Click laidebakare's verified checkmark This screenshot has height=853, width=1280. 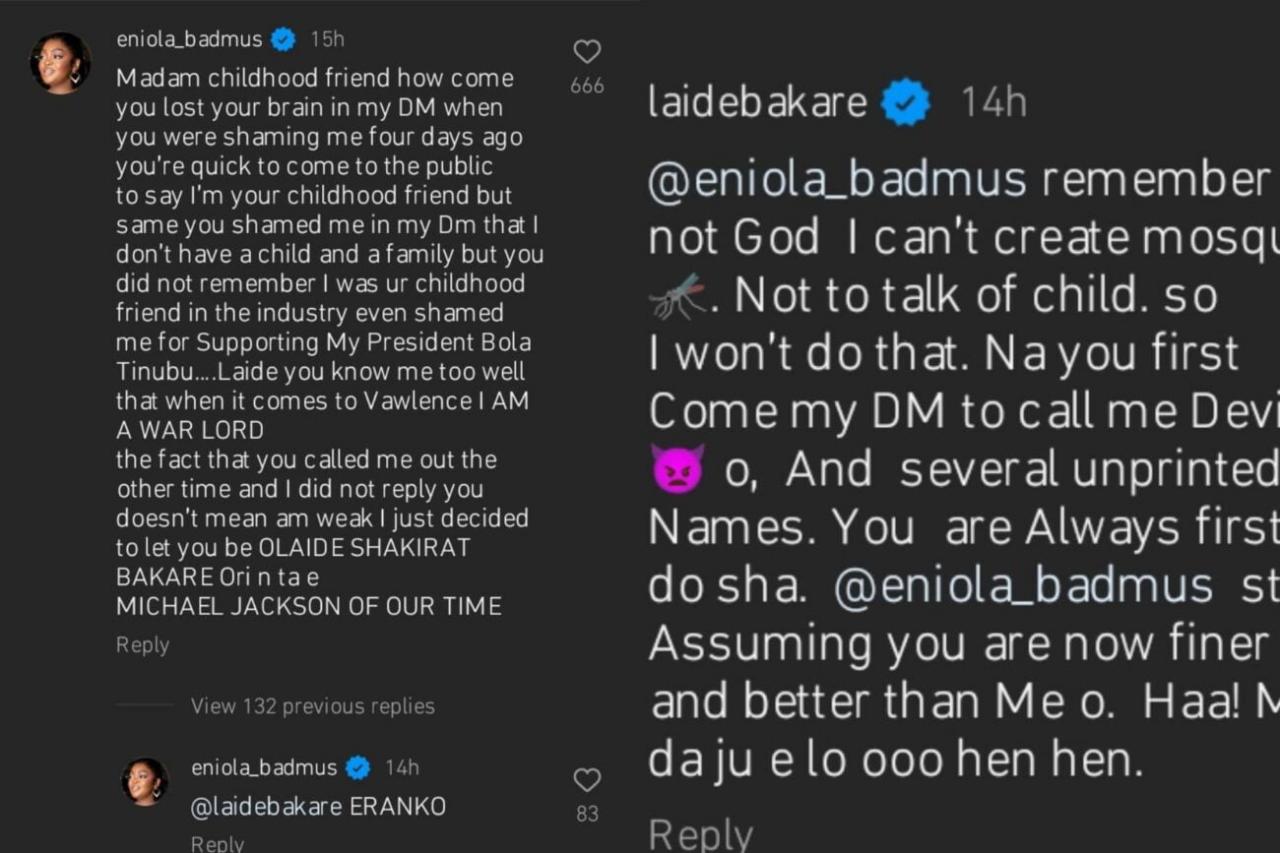pos(906,100)
